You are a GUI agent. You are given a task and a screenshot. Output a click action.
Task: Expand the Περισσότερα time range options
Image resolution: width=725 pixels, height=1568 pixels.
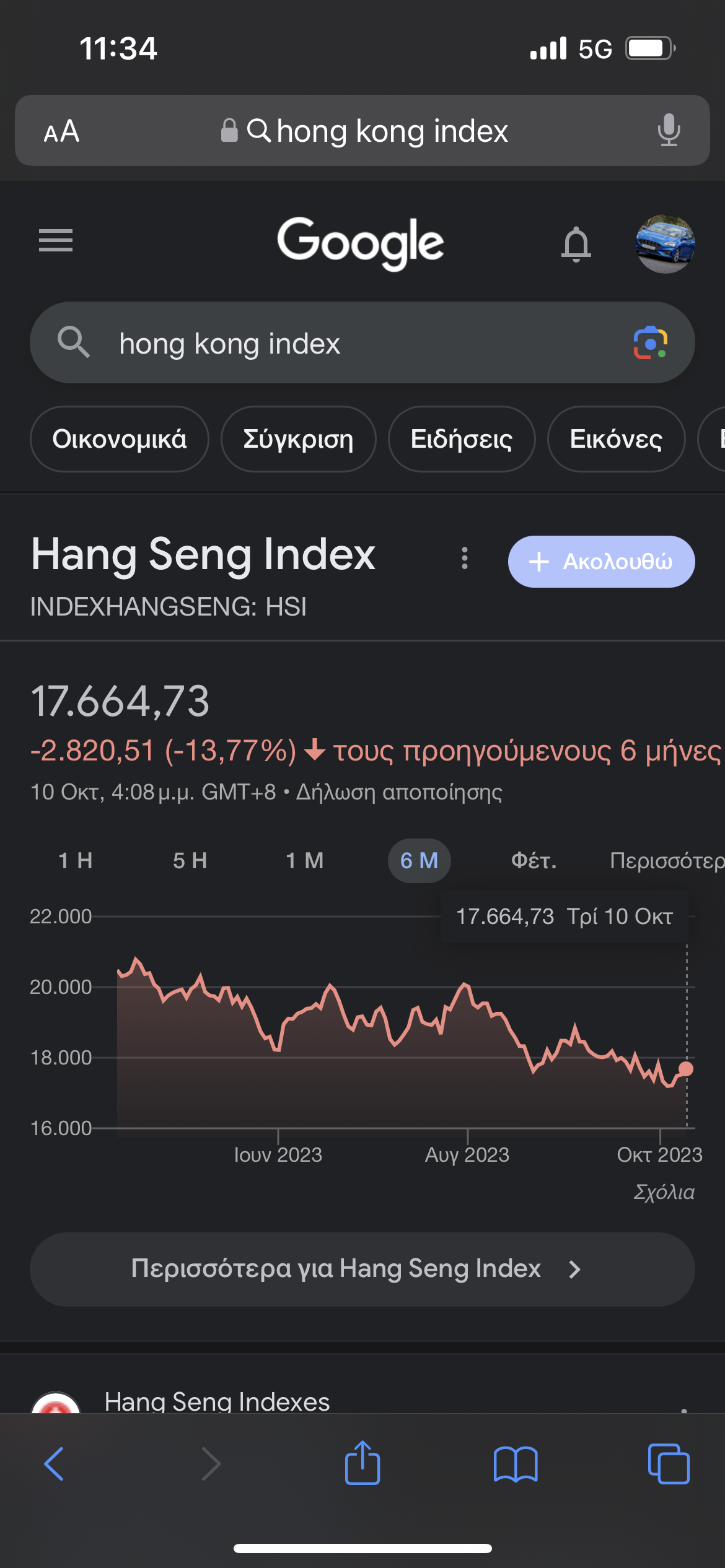click(x=666, y=860)
